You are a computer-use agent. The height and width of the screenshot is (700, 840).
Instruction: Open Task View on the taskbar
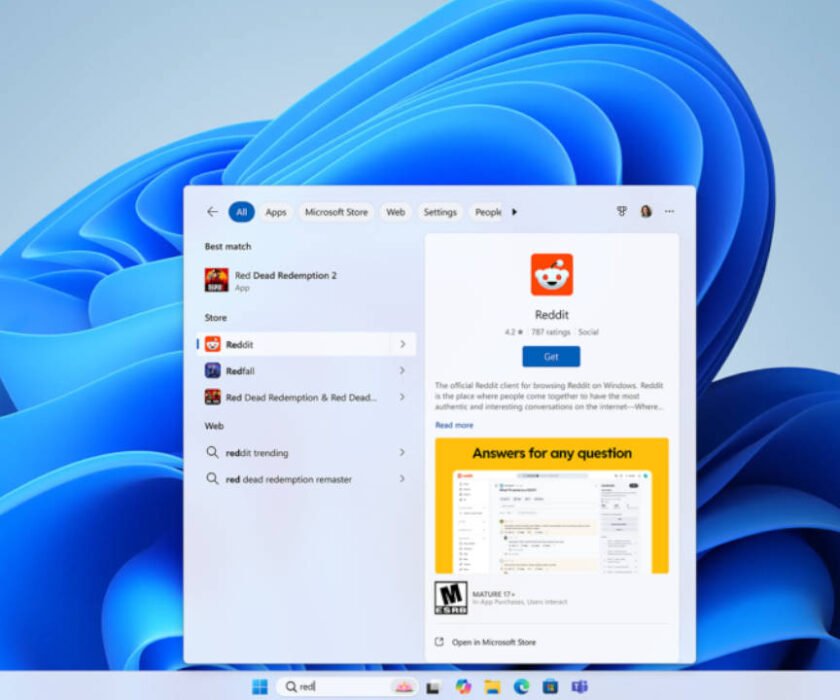click(433, 687)
